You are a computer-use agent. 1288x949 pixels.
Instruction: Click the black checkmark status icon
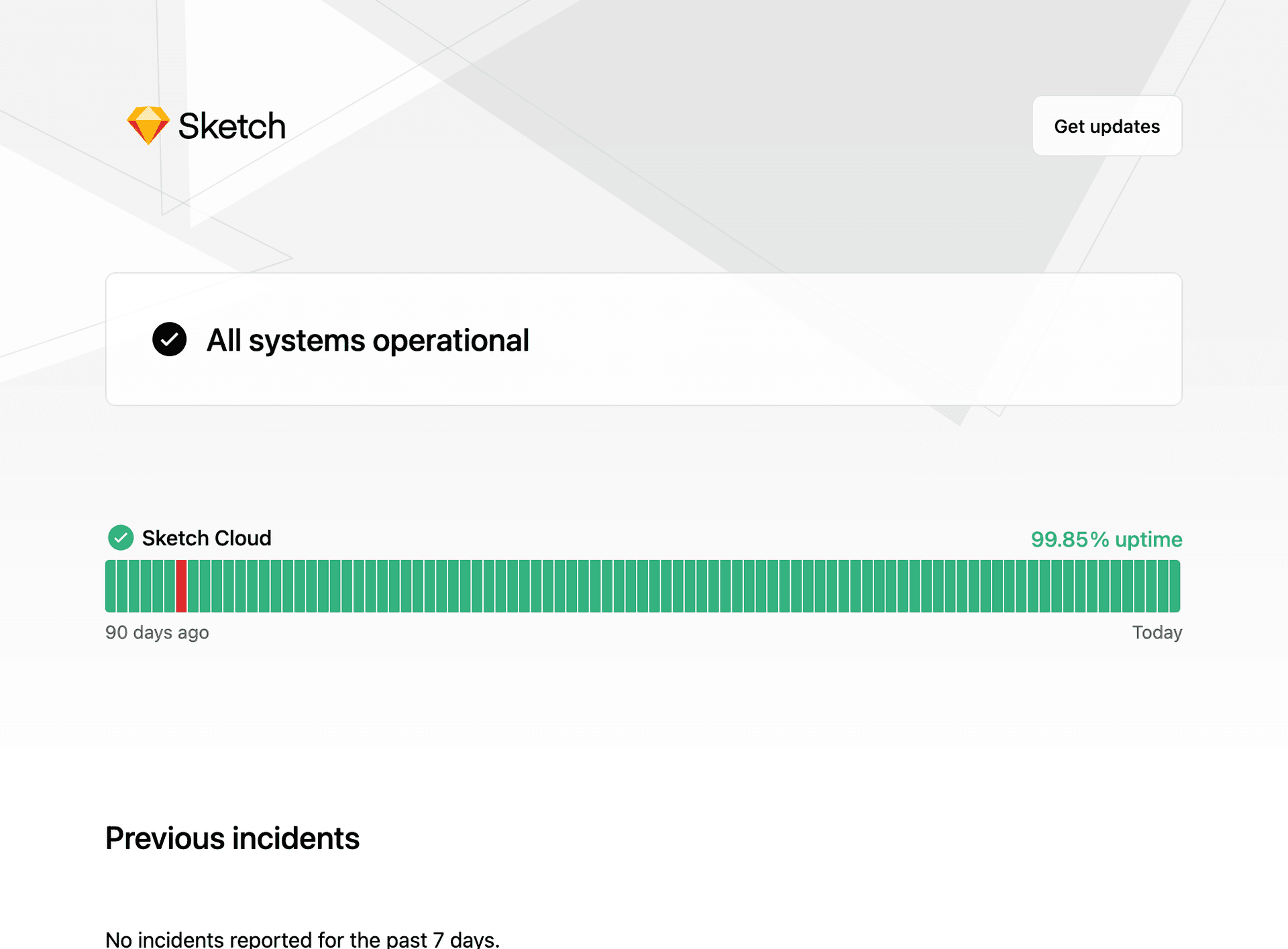pos(169,339)
